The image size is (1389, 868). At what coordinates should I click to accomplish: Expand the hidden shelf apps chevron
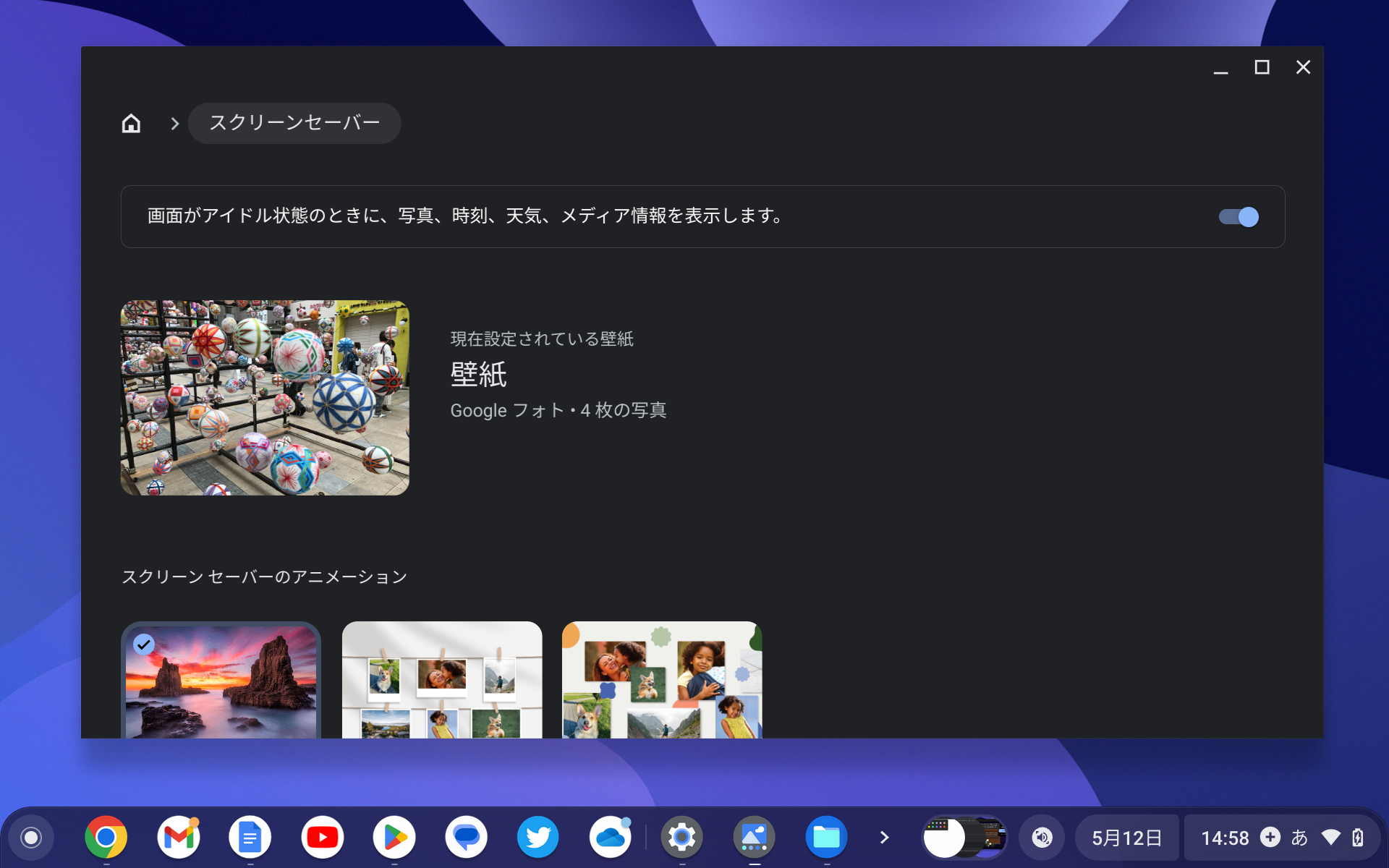click(x=884, y=837)
